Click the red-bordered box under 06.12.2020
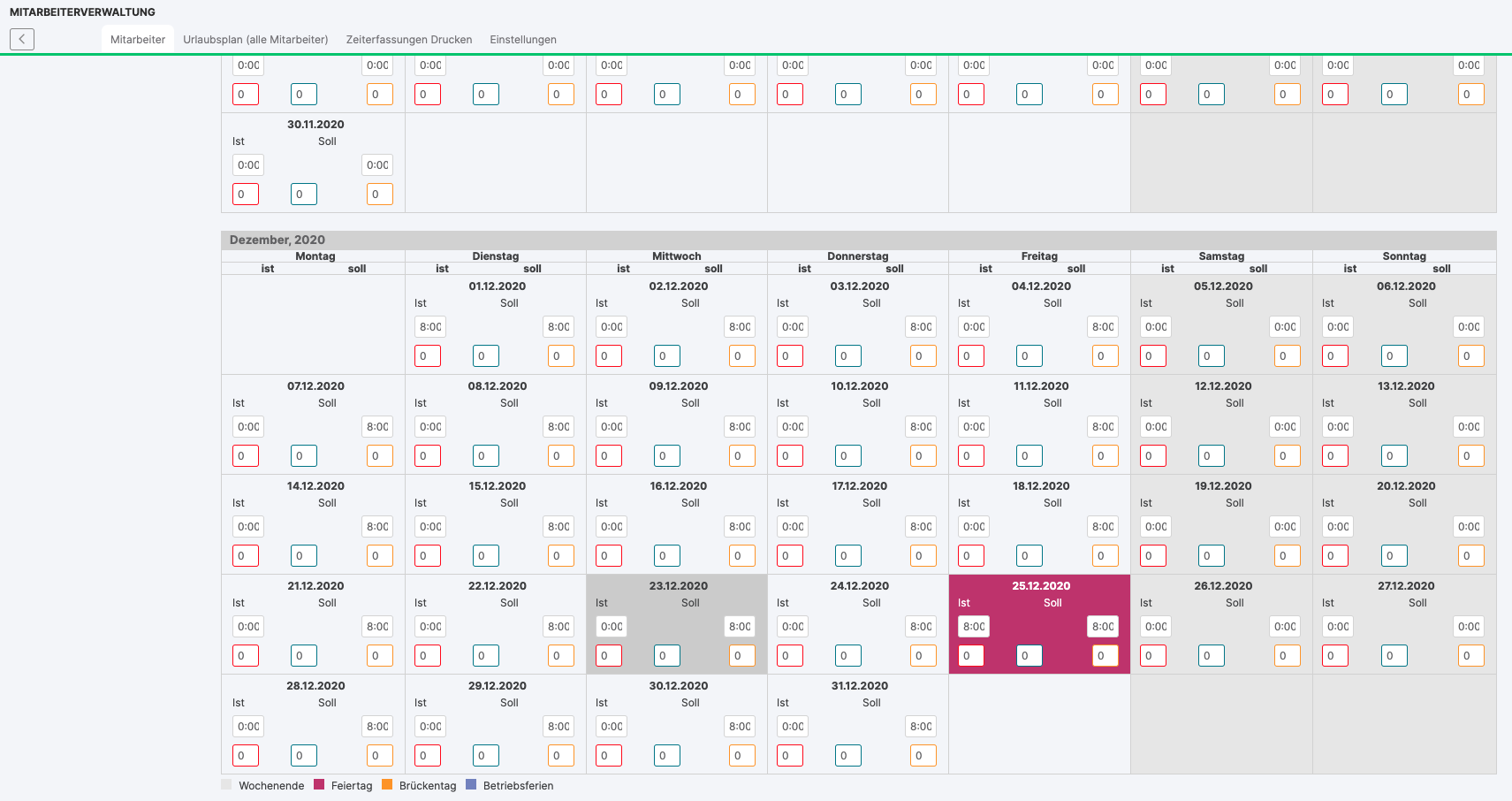The image size is (1512, 801). 1334,356
